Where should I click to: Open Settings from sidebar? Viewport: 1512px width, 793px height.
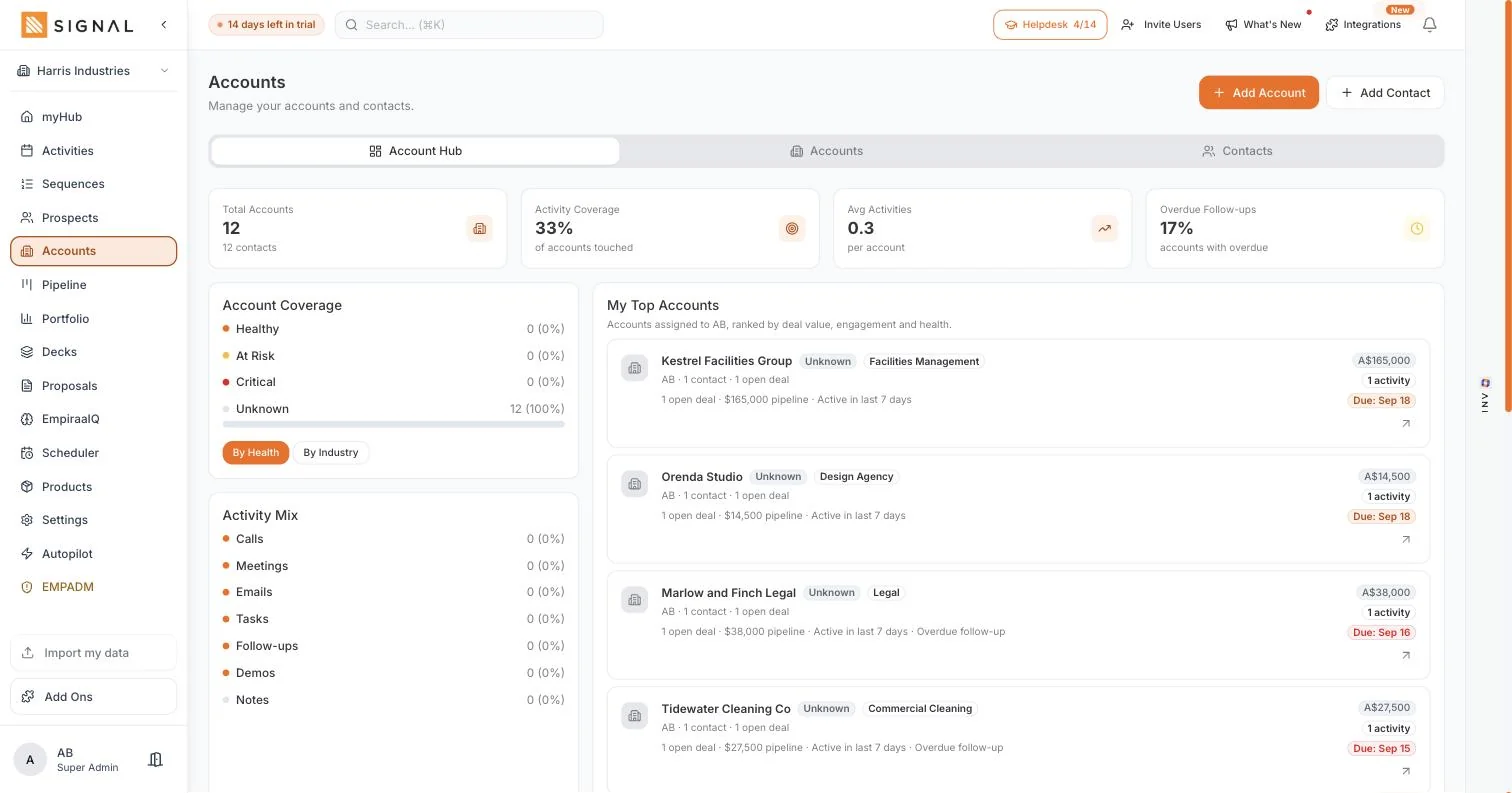point(94,520)
